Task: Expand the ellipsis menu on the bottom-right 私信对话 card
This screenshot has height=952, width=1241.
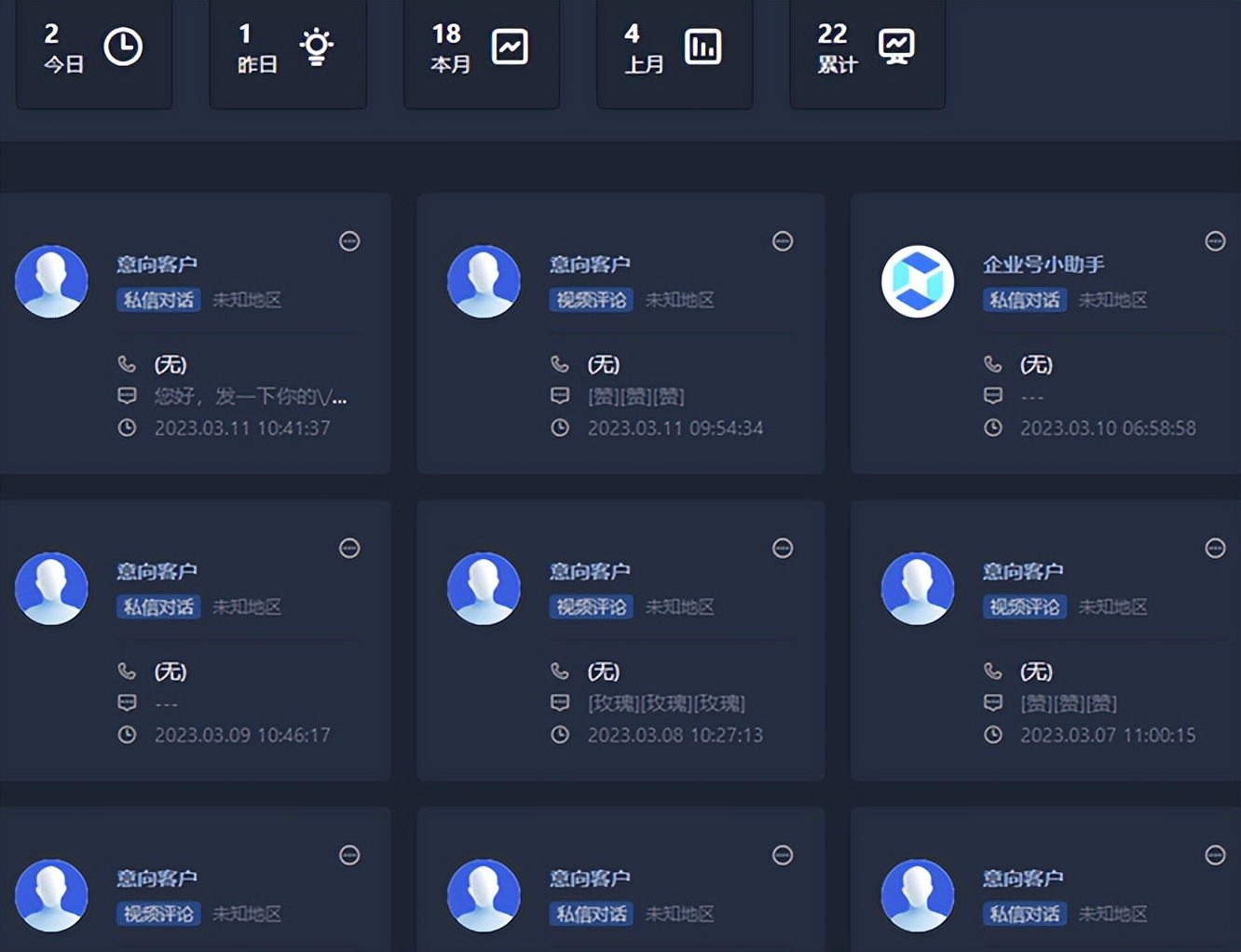Action: pos(1215,855)
